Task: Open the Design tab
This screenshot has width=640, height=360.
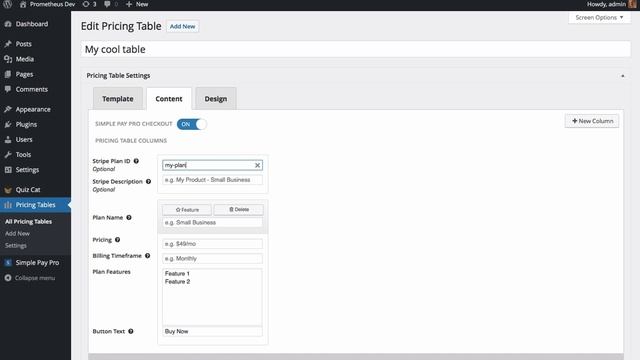Action: [x=216, y=99]
